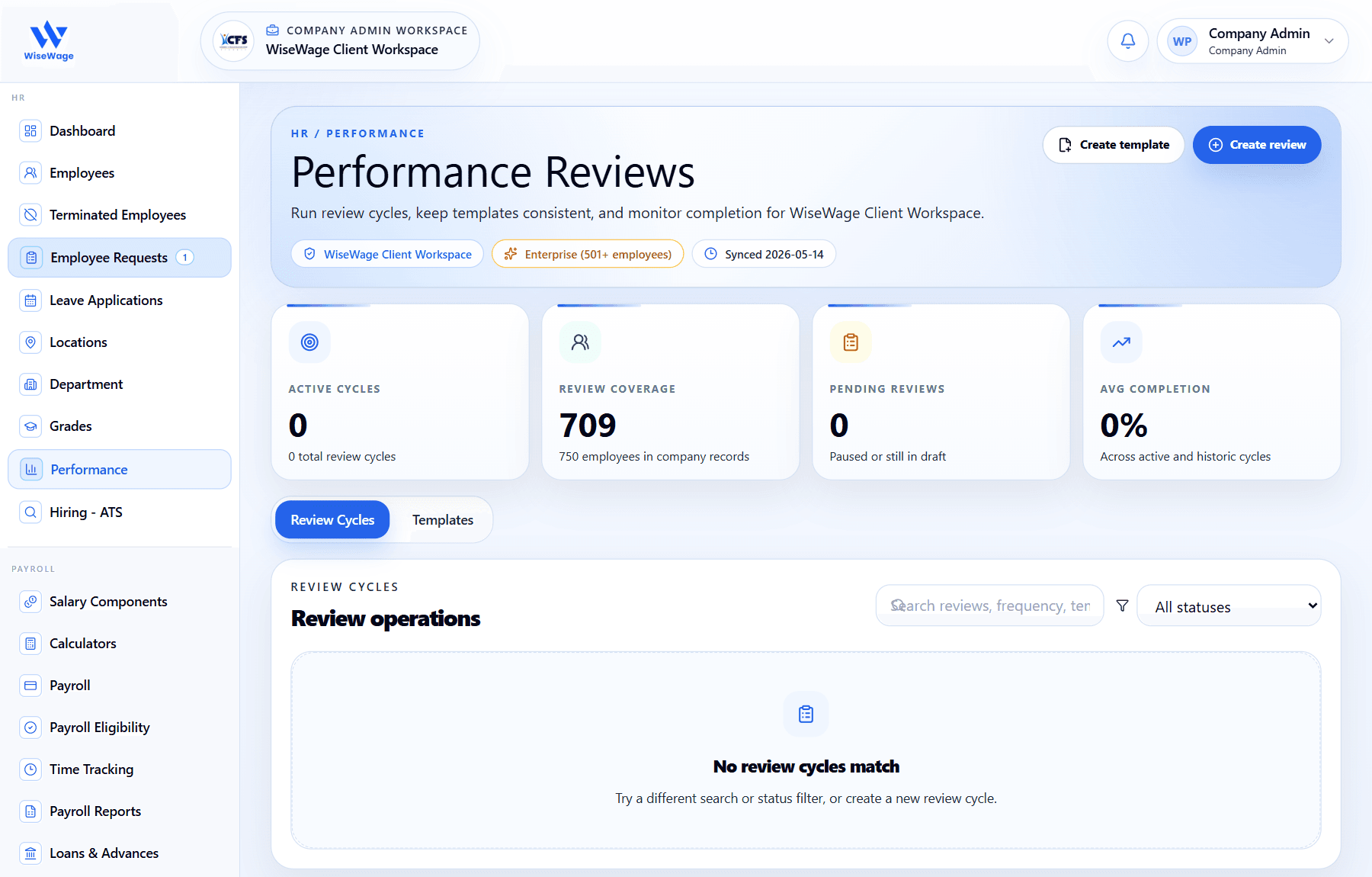Open Hiring - ATS in sidebar

point(120,512)
